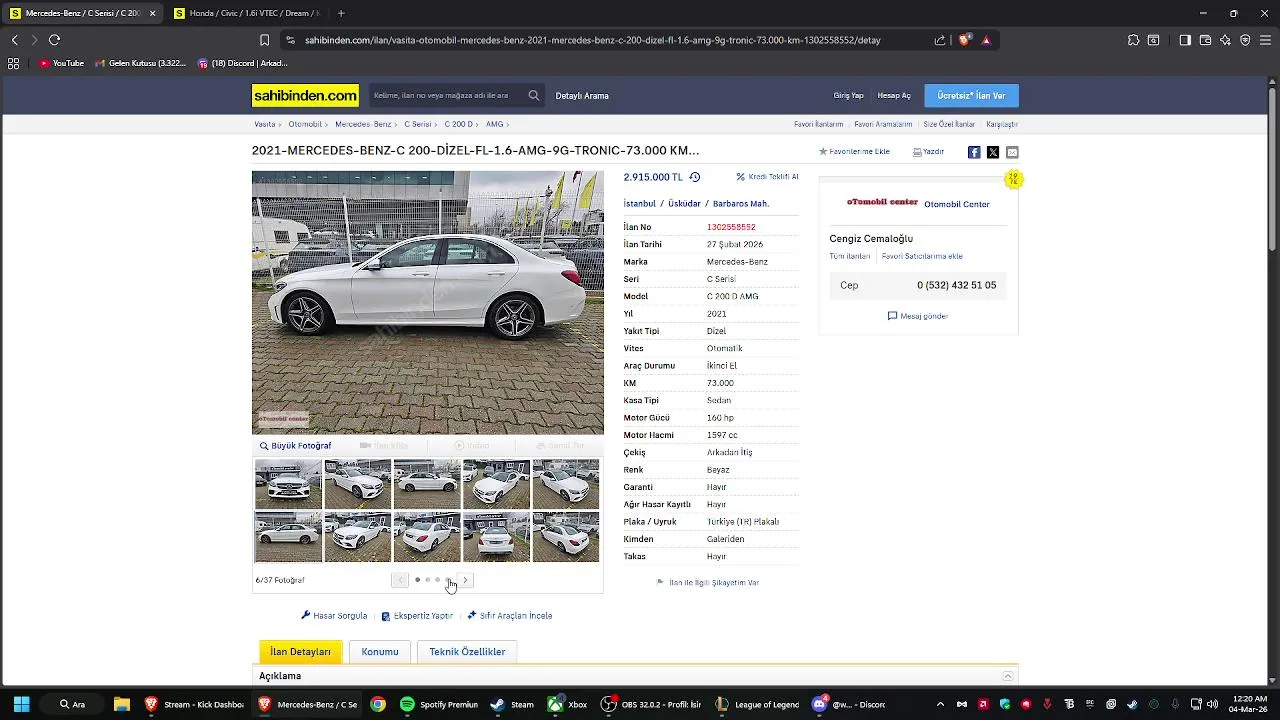Image resolution: width=1280 pixels, height=720 pixels.
Task: Click the browser page vertical scrollbar
Action: pos(1273,170)
